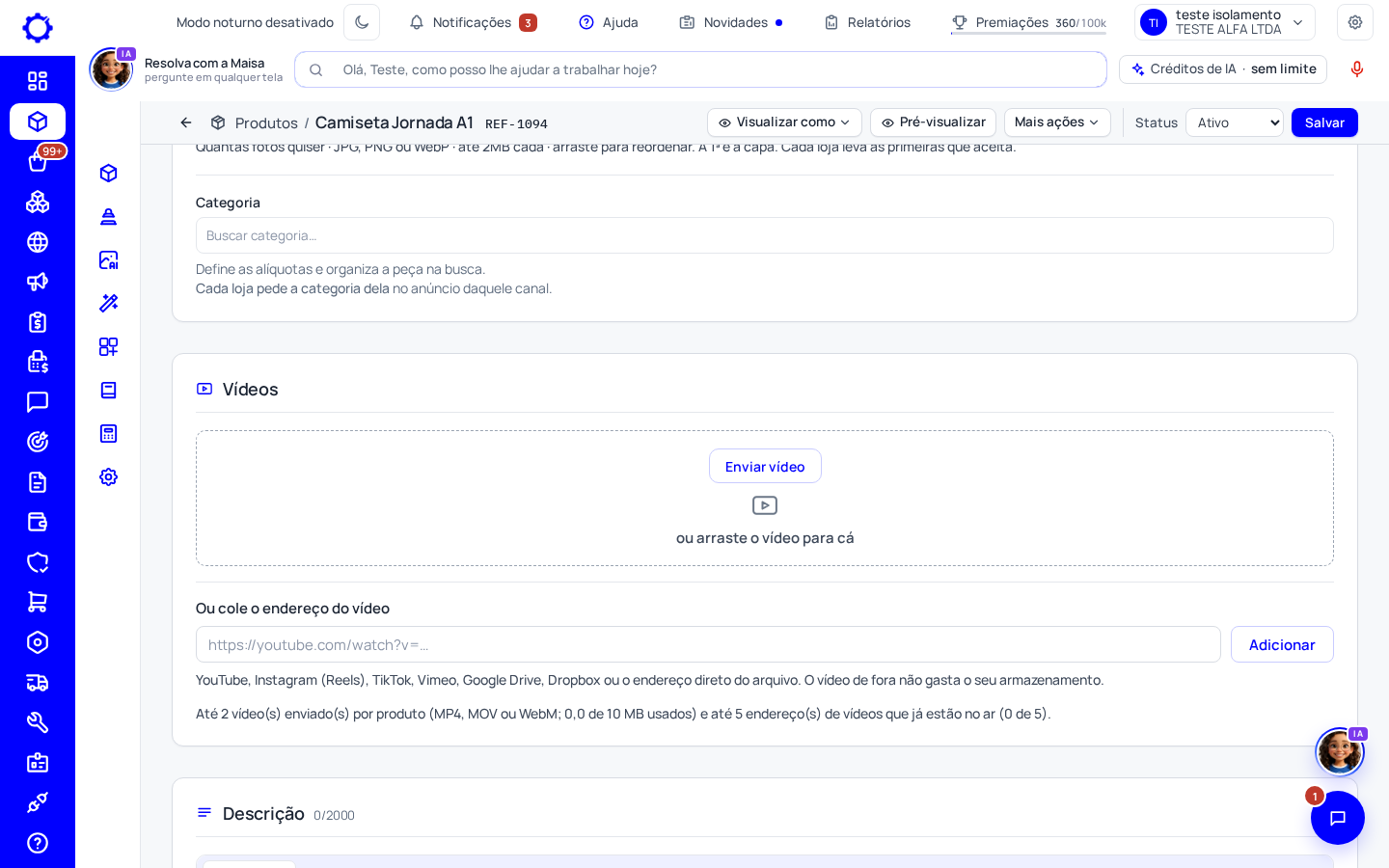Expand the Mais ações menu
Screen dimensions: 1389x868
pyautogui.click(x=1057, y=122)
